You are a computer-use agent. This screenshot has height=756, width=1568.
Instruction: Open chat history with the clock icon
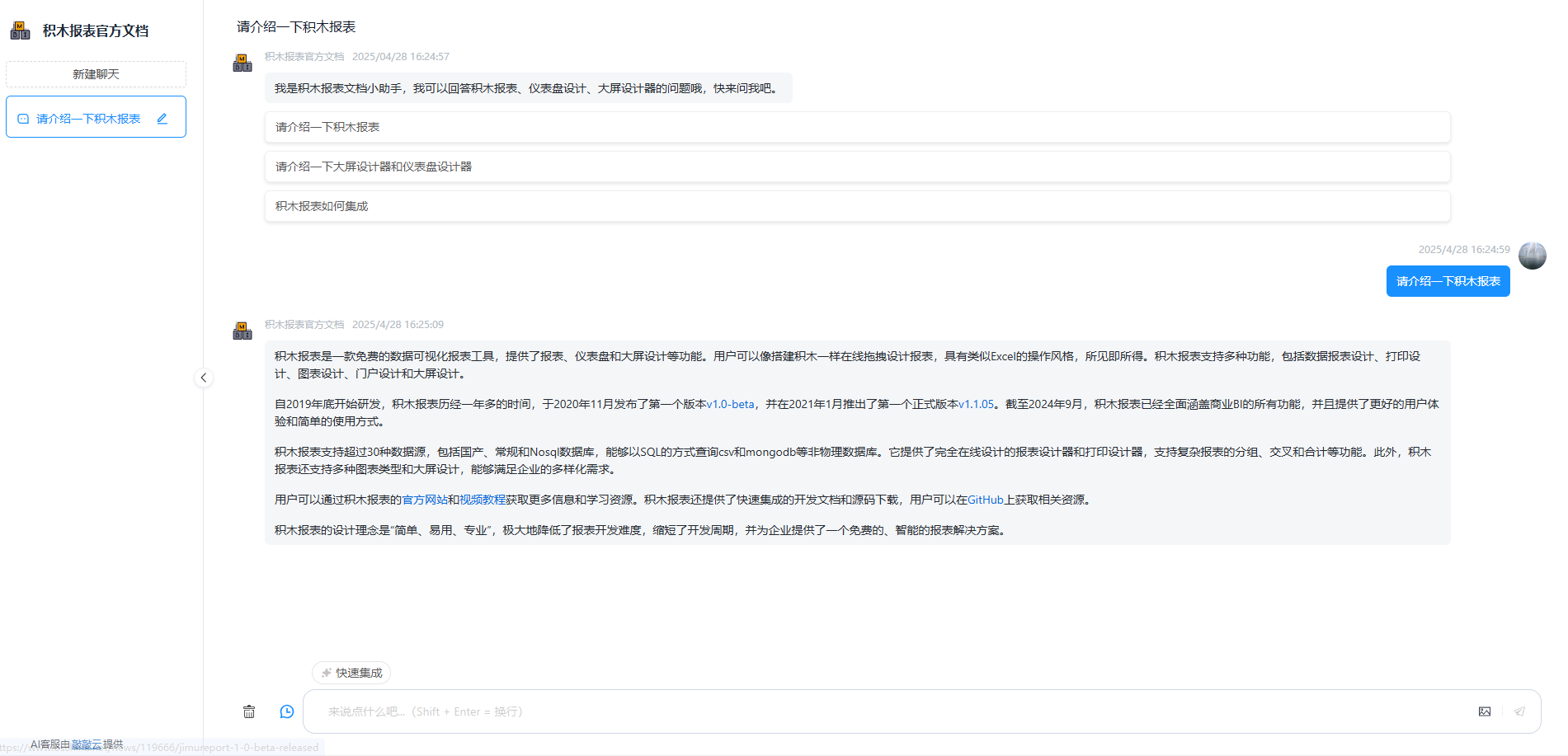coord(287,711)
